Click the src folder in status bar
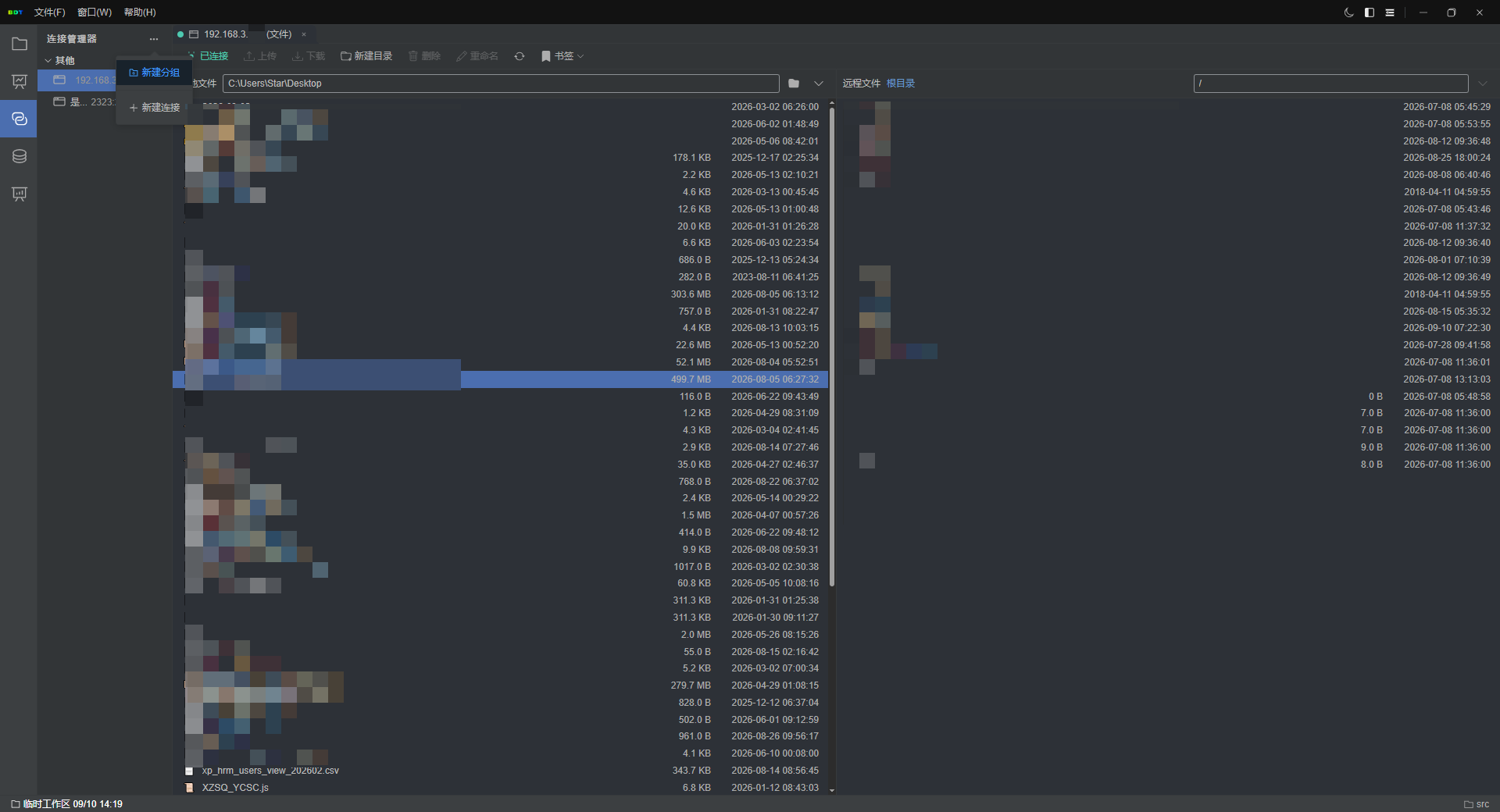Viewport: 1500px width, 812px height. point(1477,804)
